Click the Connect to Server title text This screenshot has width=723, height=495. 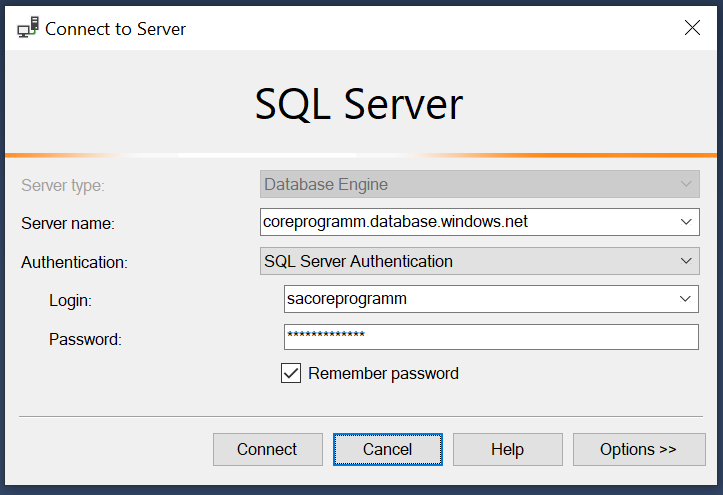115,29
